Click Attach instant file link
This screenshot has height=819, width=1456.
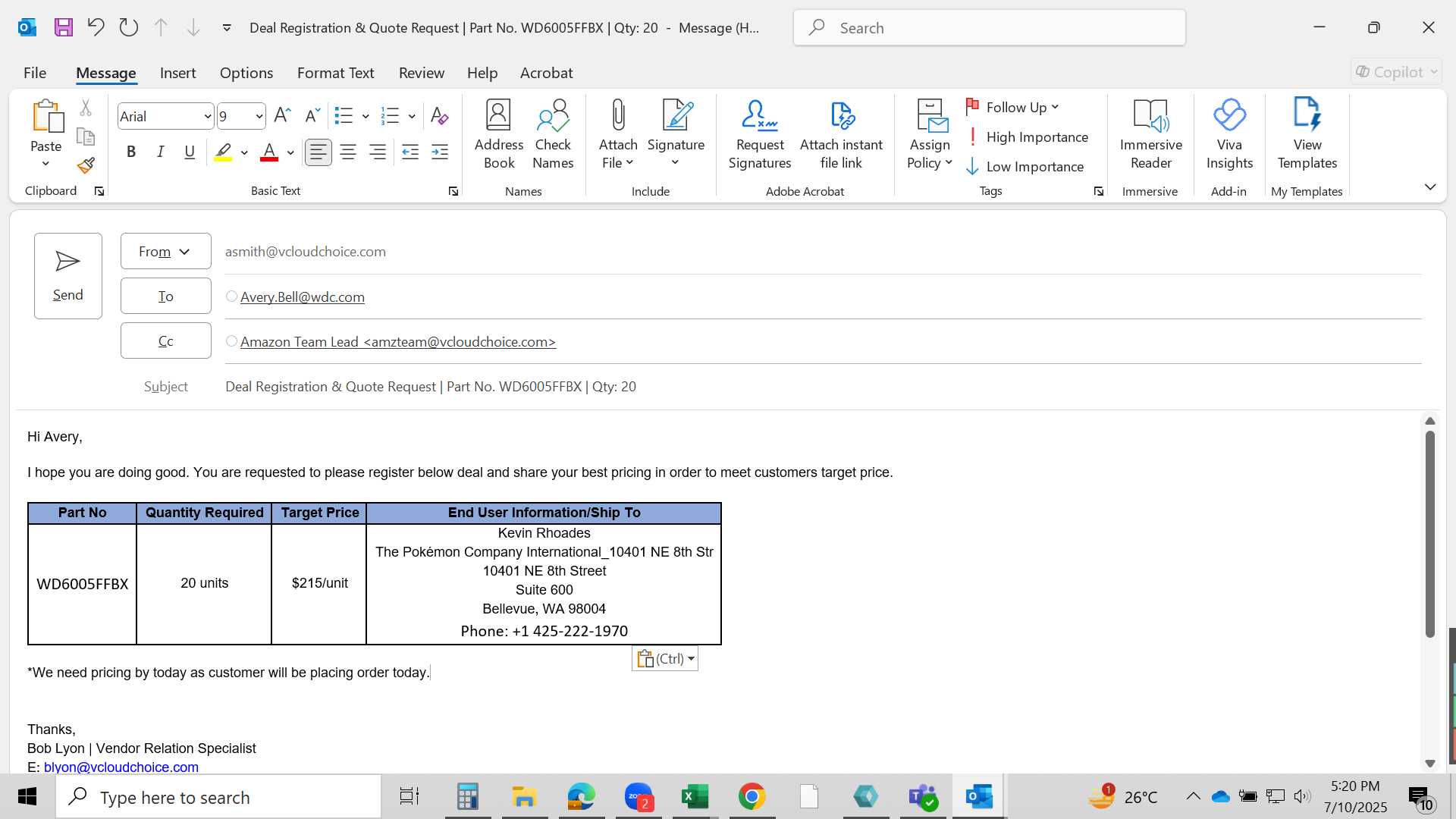(x=841, y=135)
